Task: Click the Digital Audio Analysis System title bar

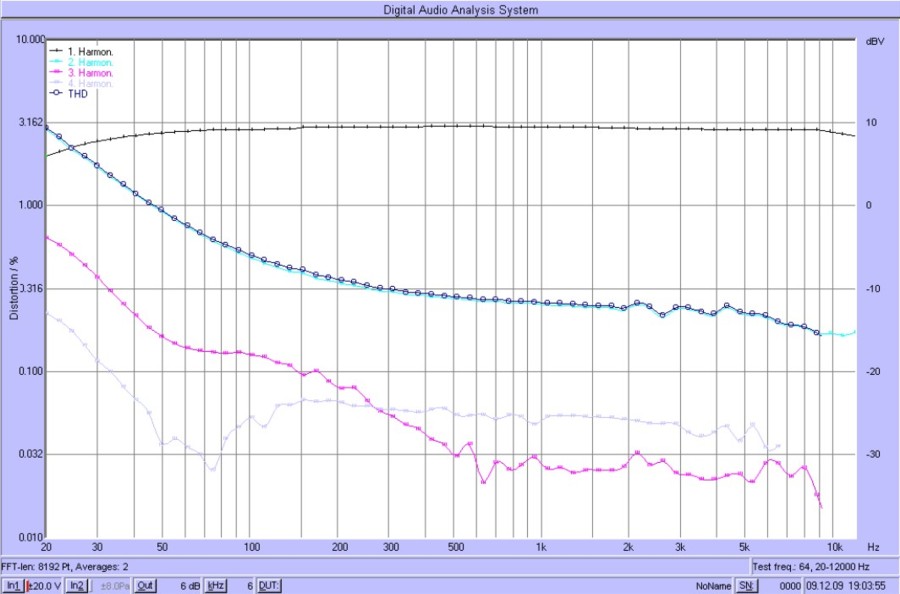Action: click(461, 10)
